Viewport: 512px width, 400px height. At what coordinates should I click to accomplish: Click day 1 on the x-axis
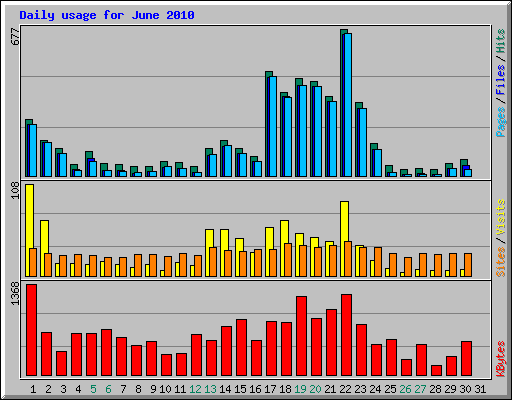pyautogui.click(x=33, y=389)
